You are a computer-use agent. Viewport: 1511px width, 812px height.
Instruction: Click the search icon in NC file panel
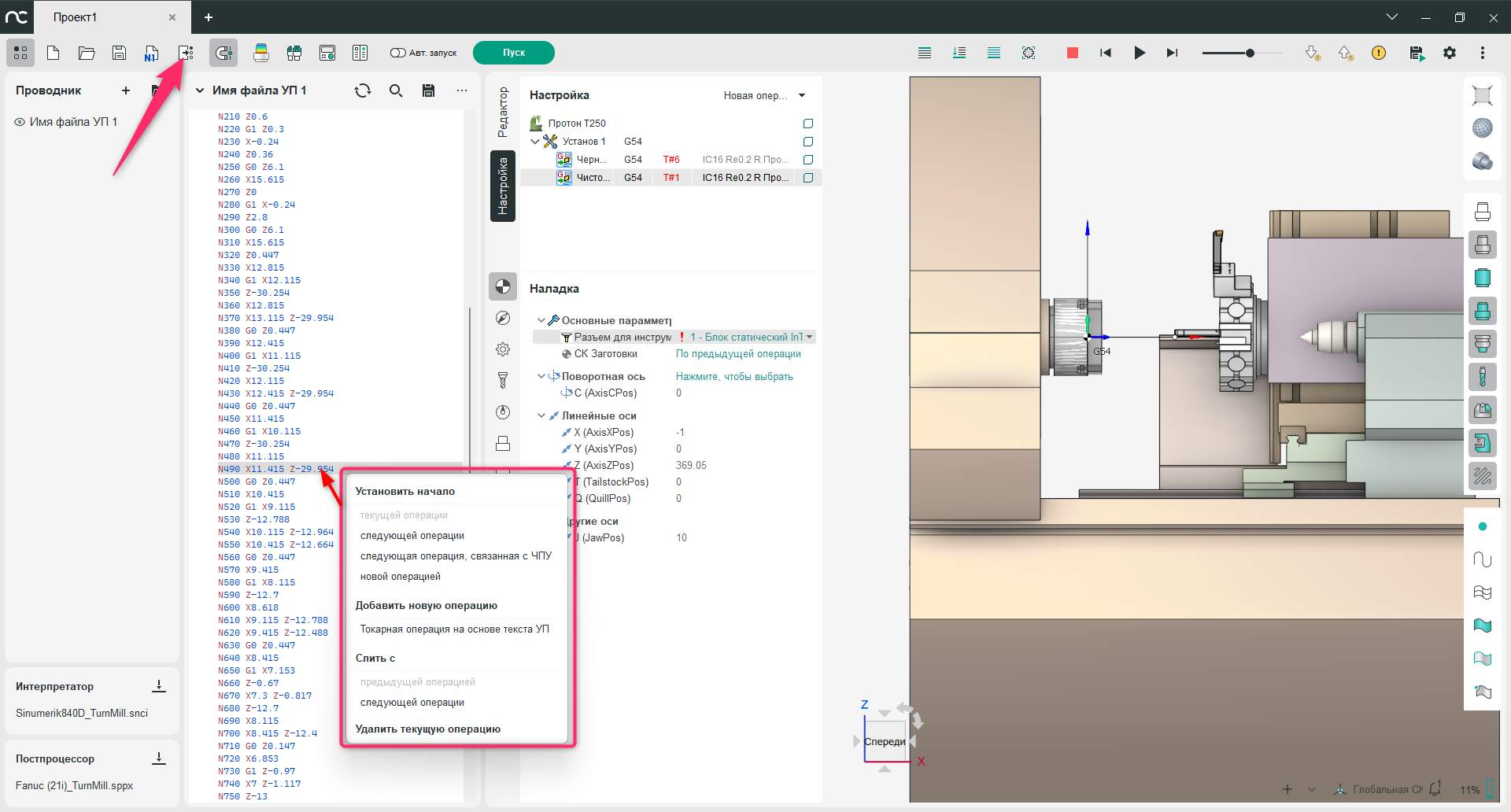coord(396,90)
